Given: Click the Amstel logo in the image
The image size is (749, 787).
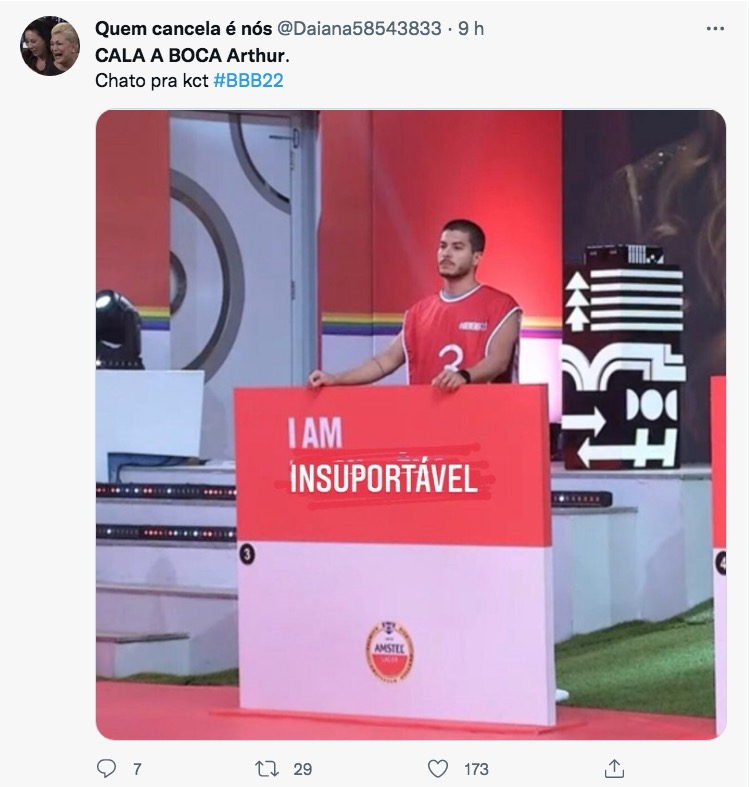Looking at the screenshot, I should click(x=390, y=650).
